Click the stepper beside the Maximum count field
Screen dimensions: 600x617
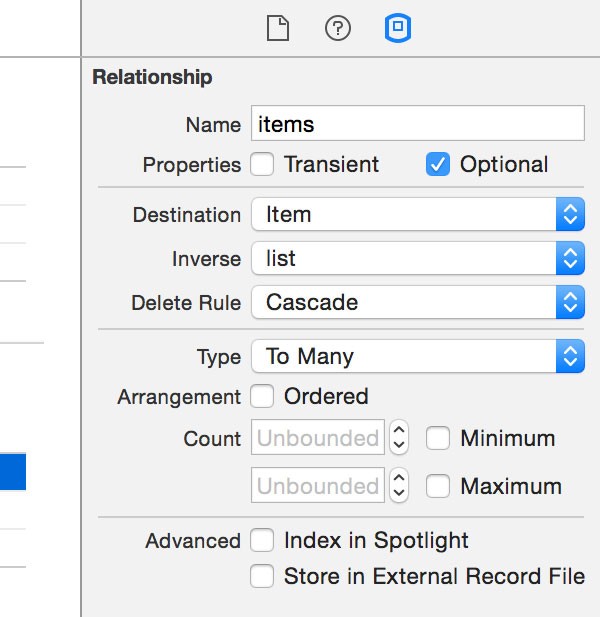[399, 485]
